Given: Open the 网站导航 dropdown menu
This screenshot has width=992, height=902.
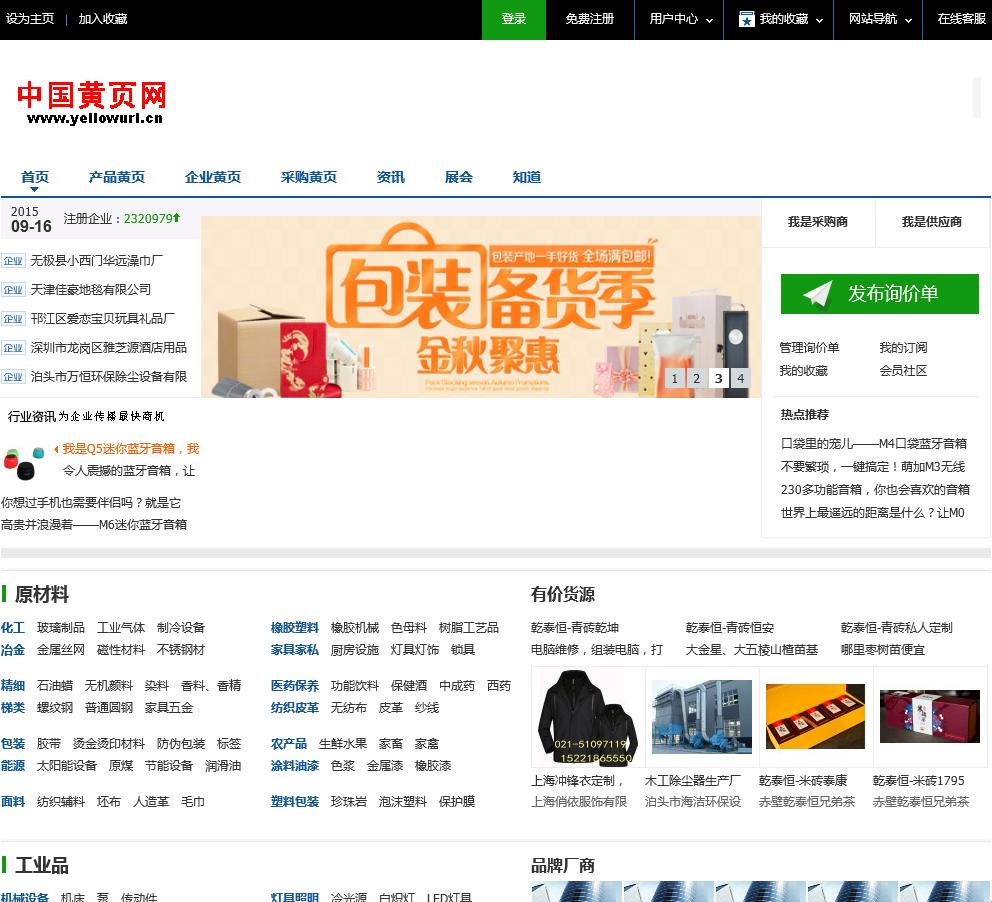Looking at the screenshot, I should click(874, 19).
